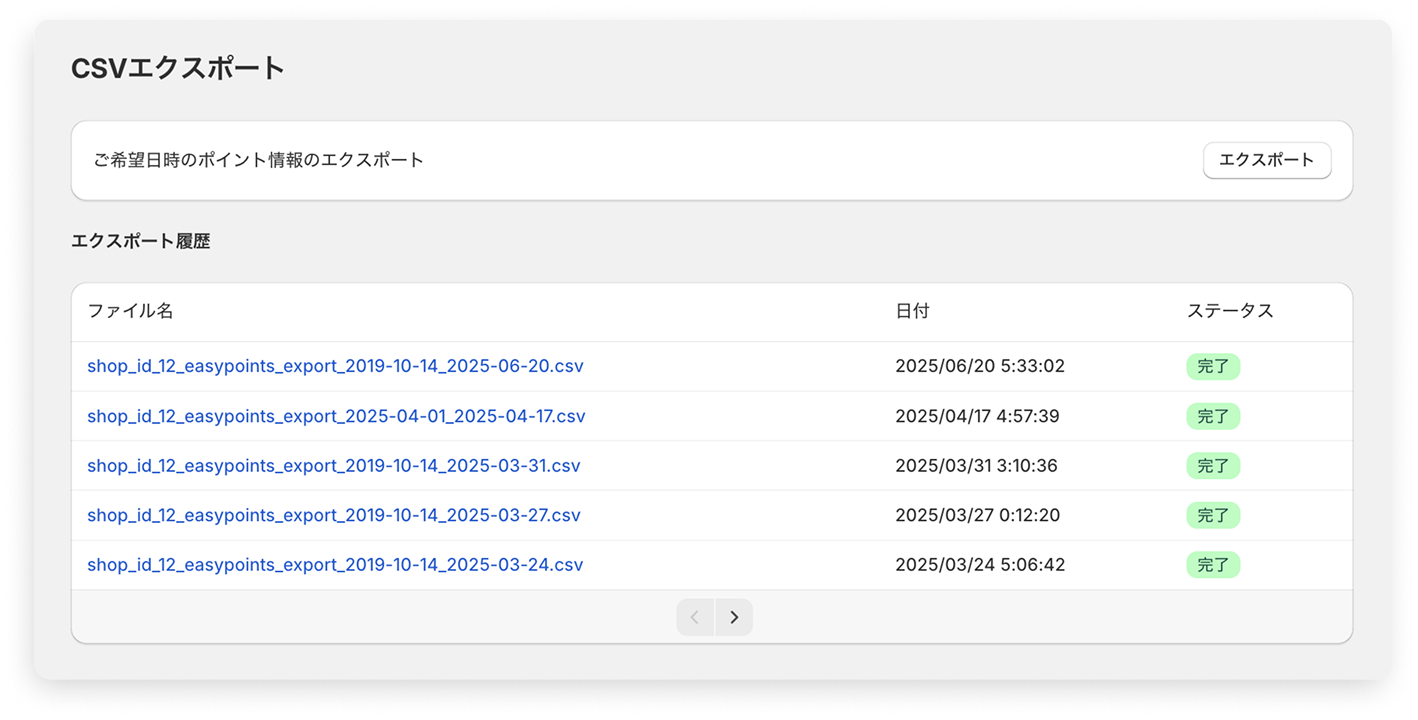Click the エクスポート履歴 section heading
The height and width of the screenshot is (720, 1418).
[141, 241]
